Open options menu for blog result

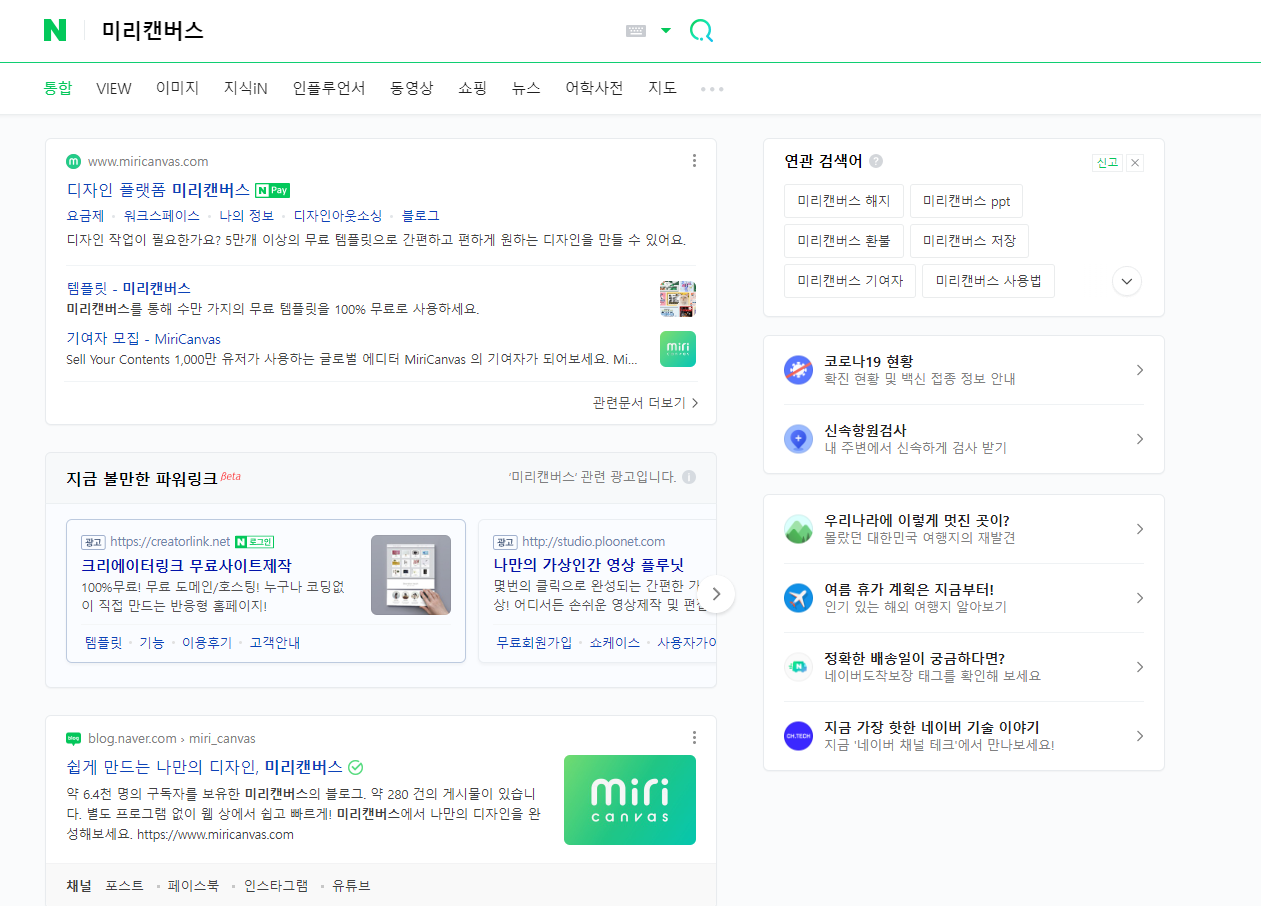point(695,738)
